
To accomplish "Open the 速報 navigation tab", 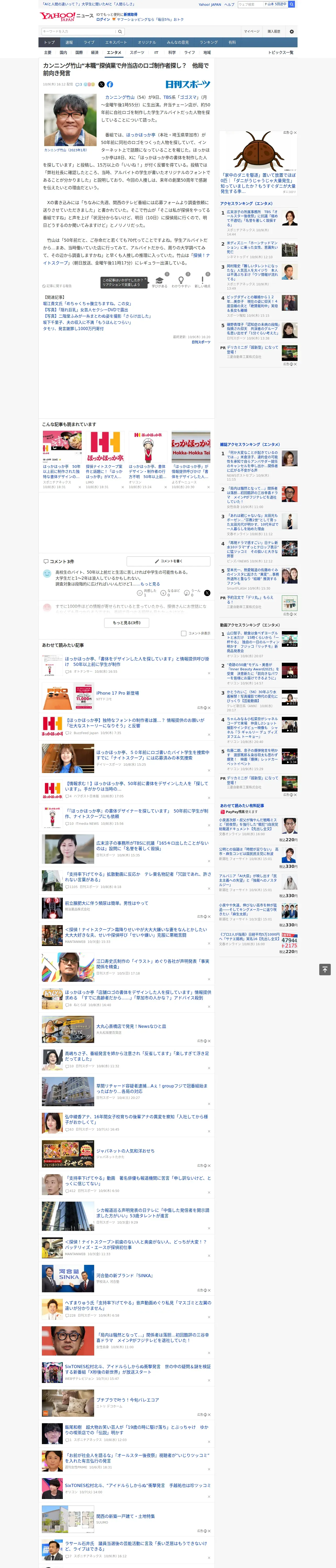I will click(69, 42).
